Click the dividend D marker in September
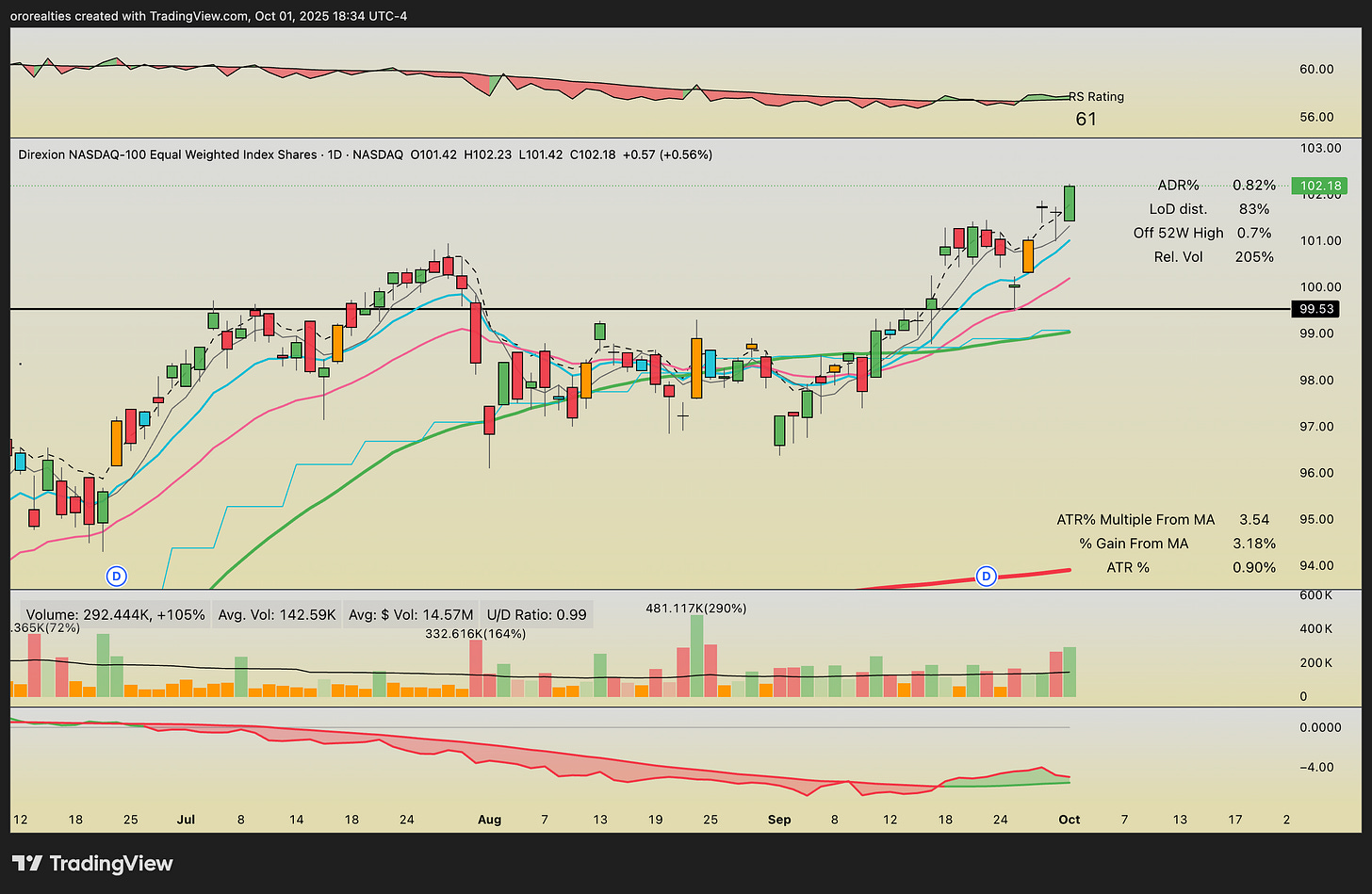Screen dimensions: 1372x894 (987, 575)
